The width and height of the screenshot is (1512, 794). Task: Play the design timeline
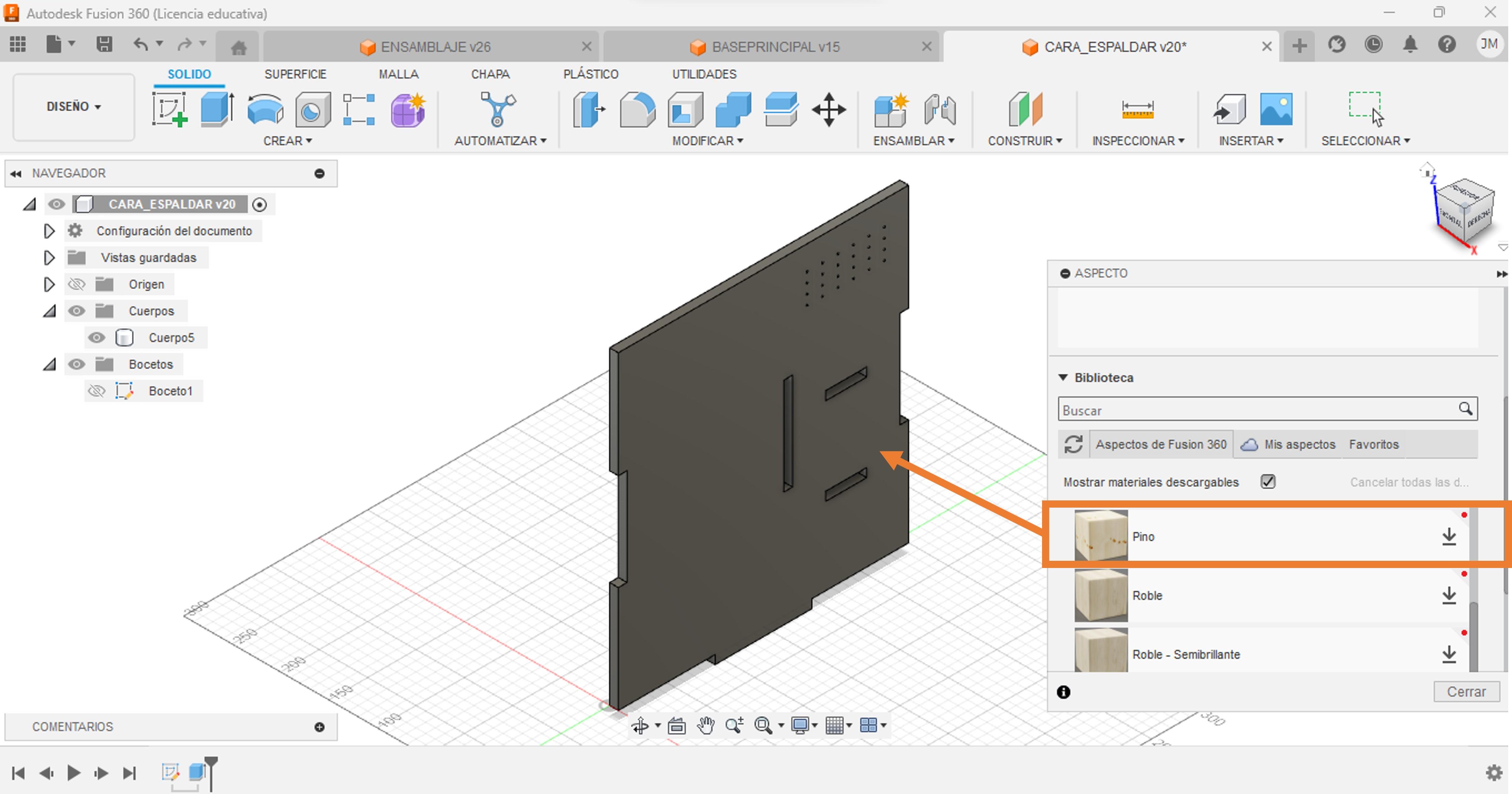point(73,773)
